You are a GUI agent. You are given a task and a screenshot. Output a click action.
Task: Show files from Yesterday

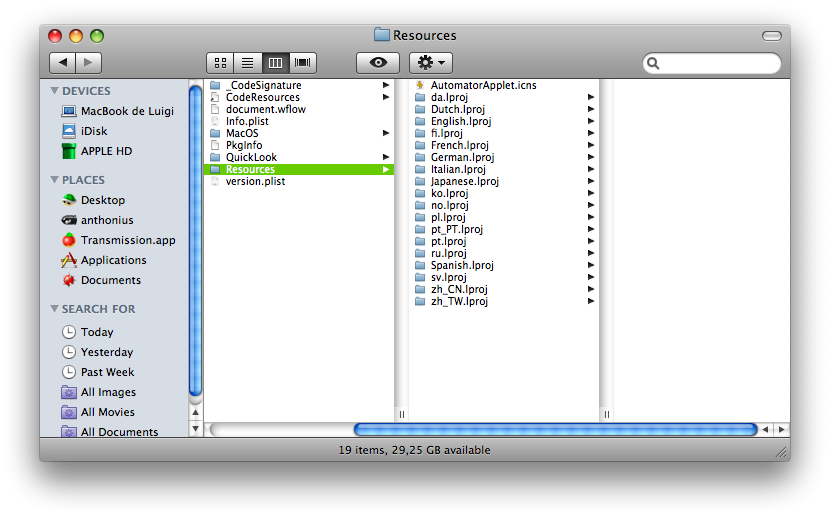[x=97, y=352]
